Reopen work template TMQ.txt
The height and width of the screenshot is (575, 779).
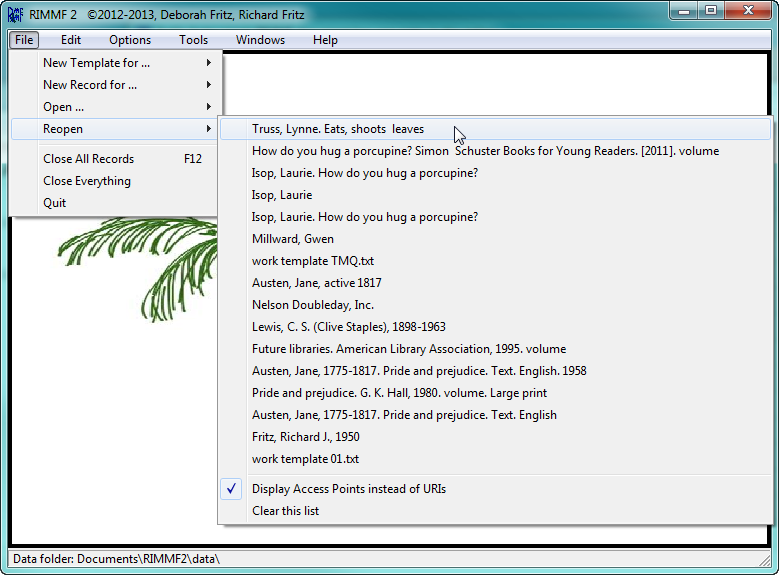coord(495,261)
